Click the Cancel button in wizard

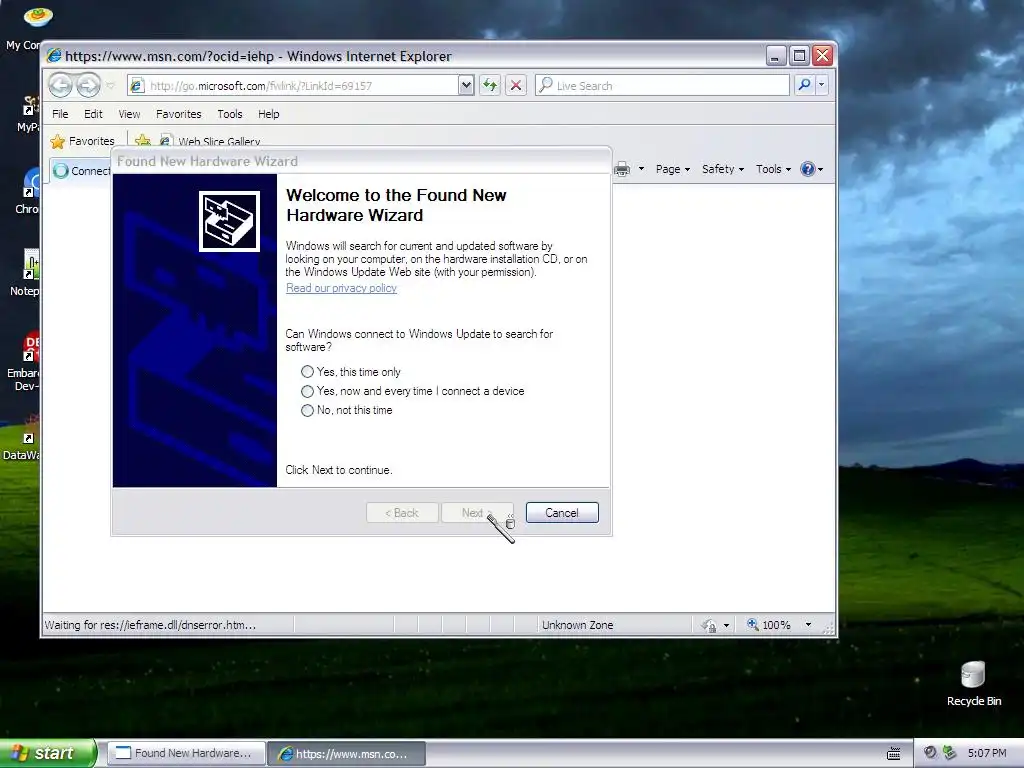562,513
